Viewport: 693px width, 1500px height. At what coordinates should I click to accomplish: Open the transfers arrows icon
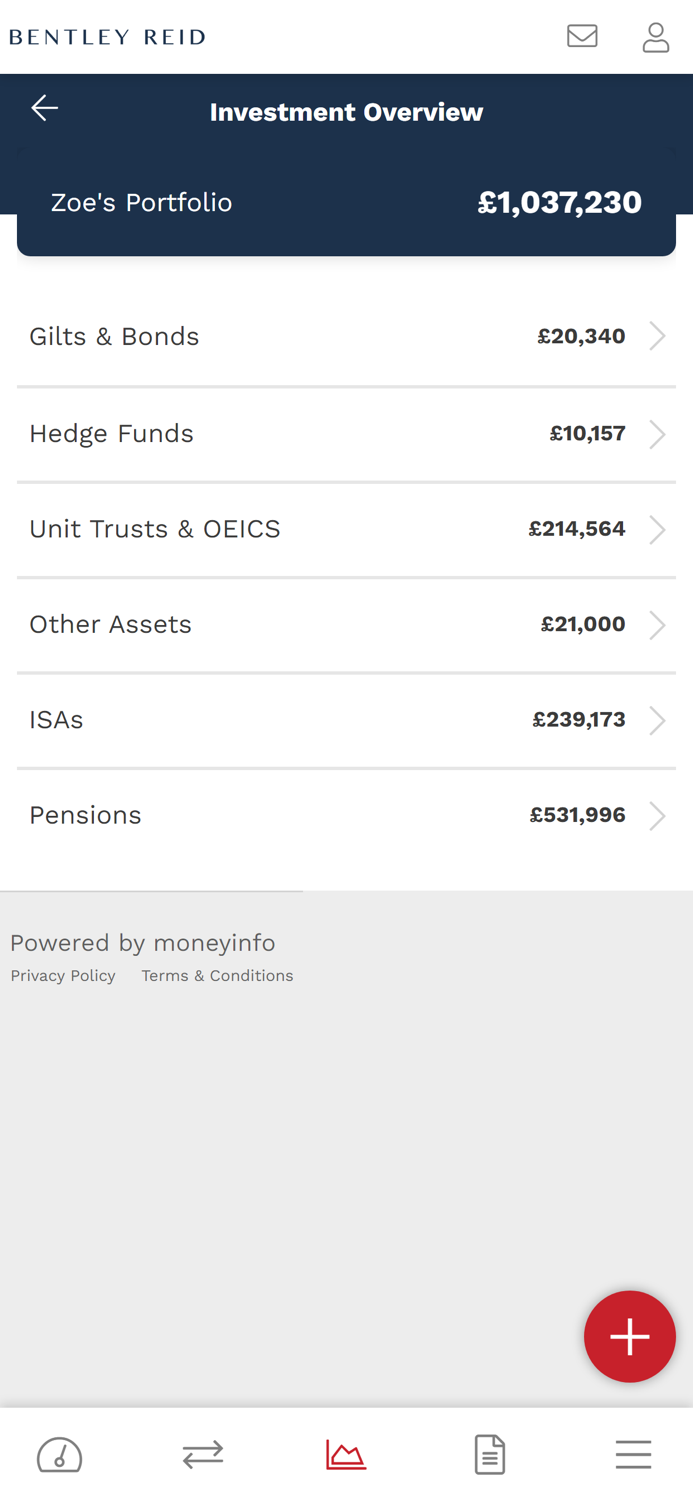pyautogui.click(x=203, y=1454)
